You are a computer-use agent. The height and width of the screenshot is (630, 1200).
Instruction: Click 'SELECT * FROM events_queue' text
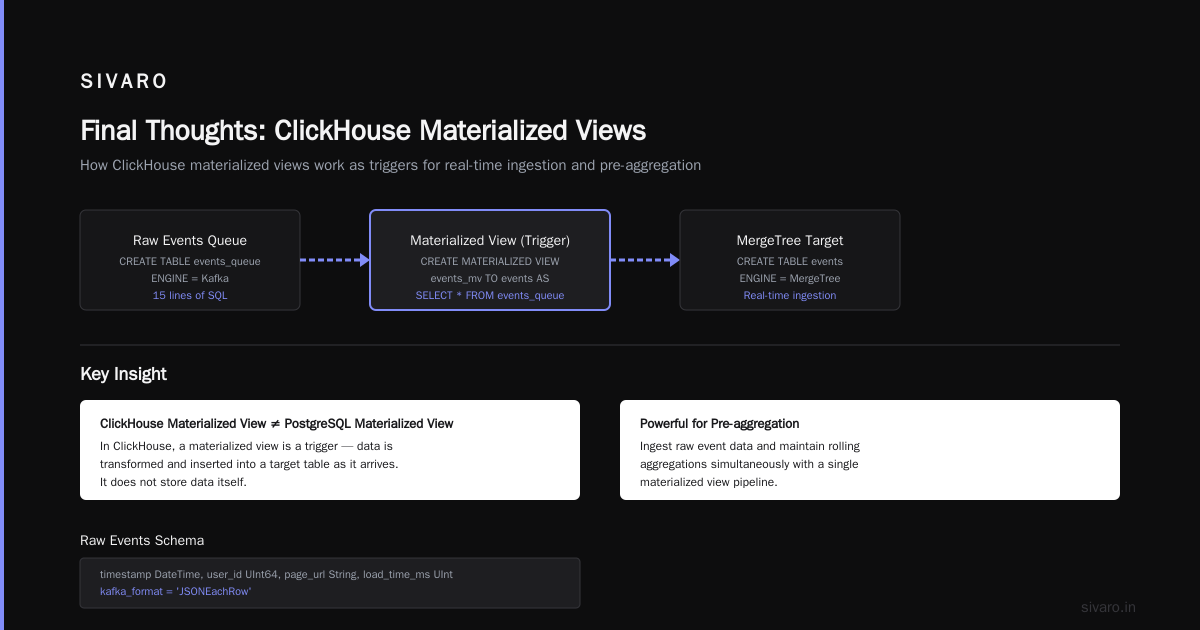click(490, 295)
